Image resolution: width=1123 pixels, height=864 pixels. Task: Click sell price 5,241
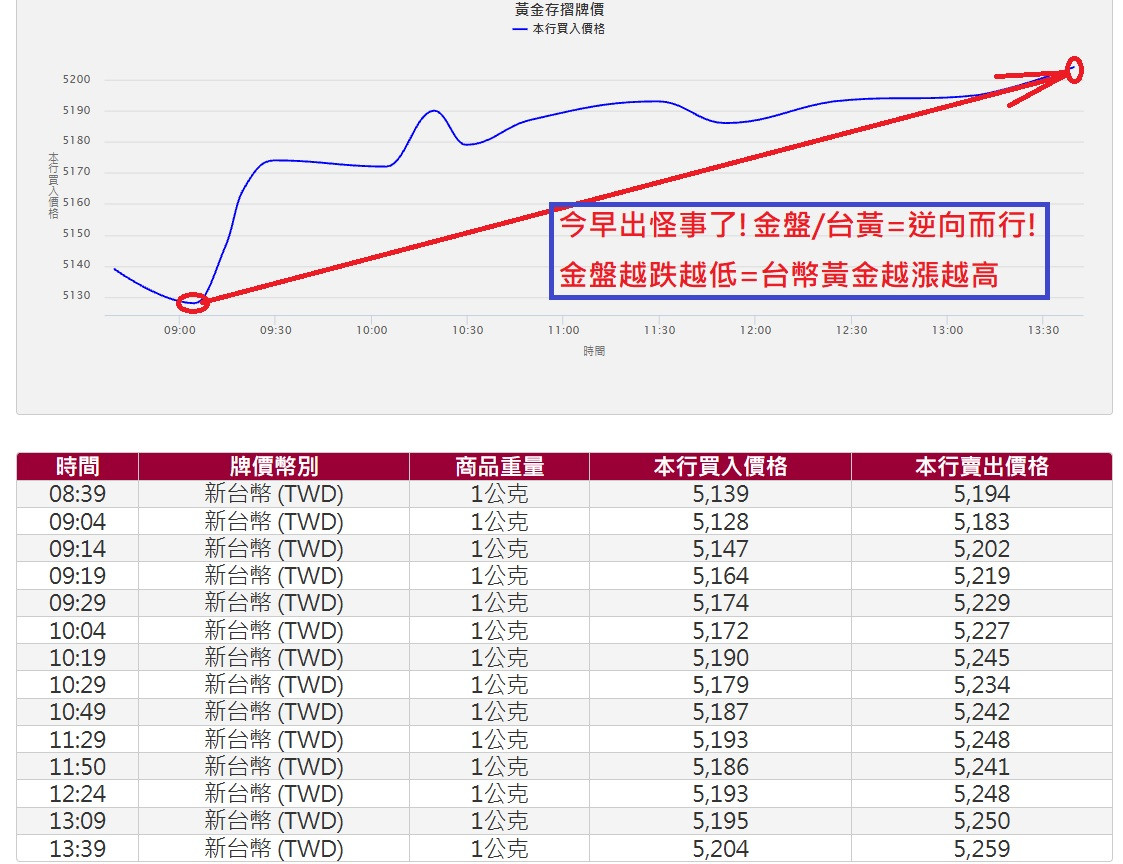[x=982, y=767]
